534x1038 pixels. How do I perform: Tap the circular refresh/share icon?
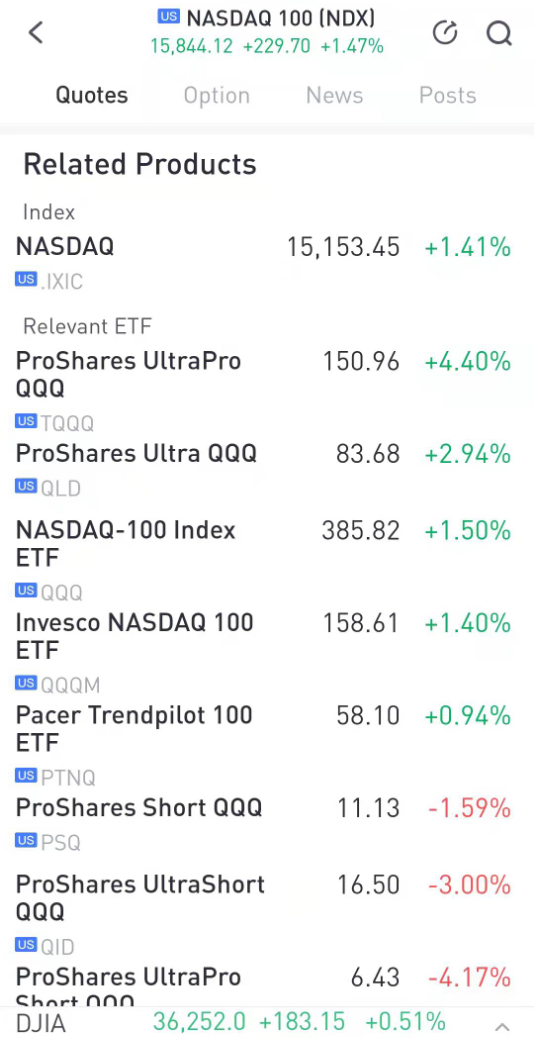tap(445, 32)
